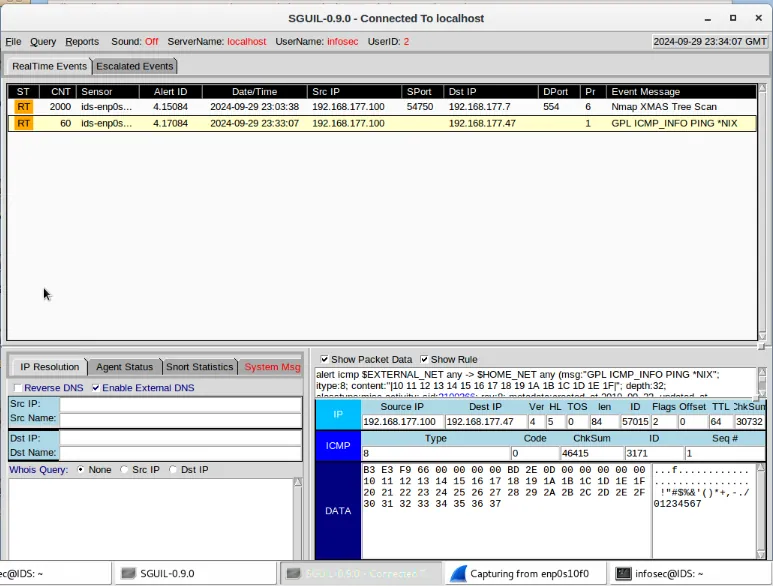The width and height of the screenshot is (773, 586).
Task: Click the packet Source IP value field
Action: (x=402, y=422)
